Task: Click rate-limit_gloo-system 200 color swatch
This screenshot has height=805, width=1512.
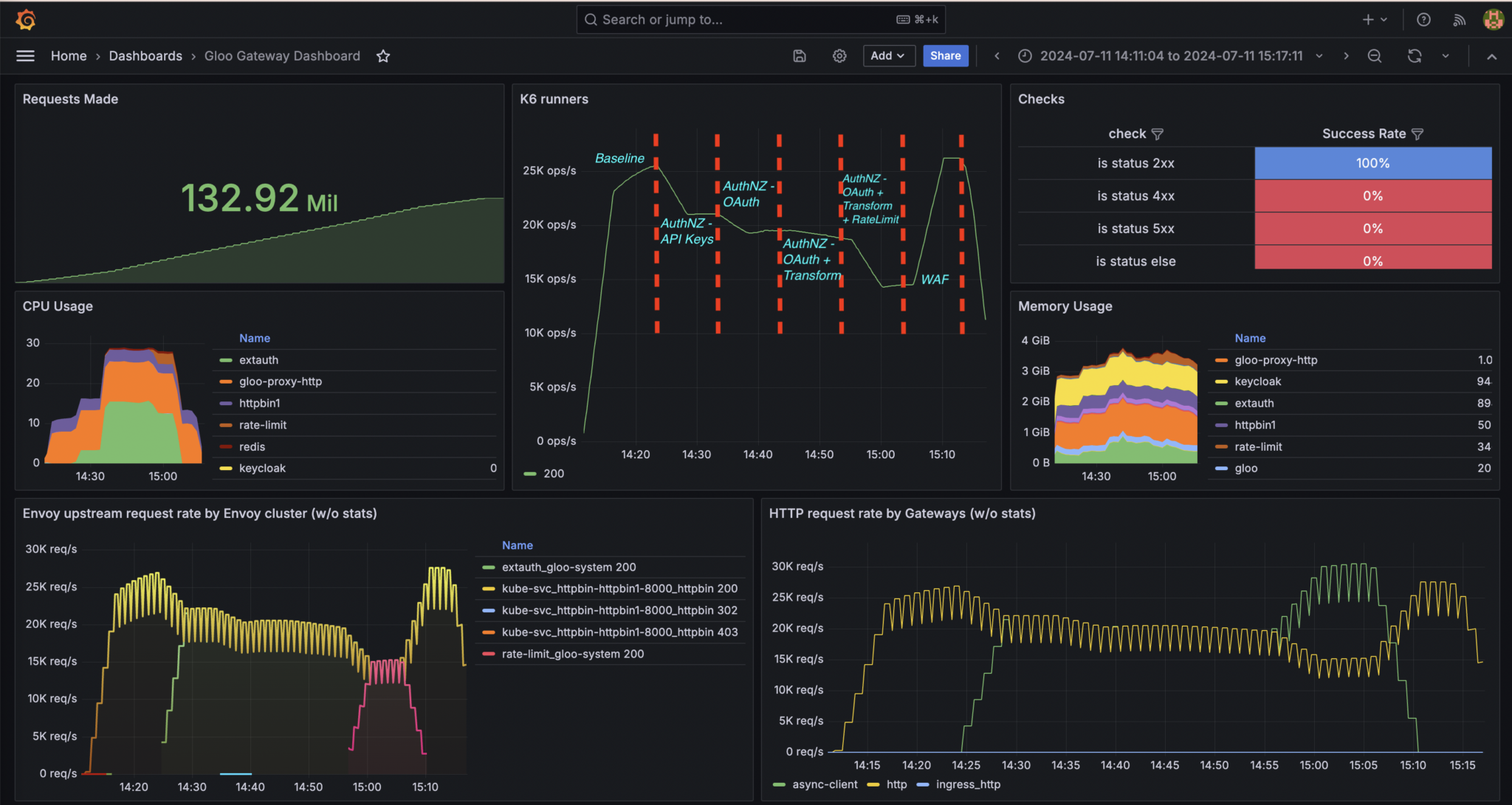Action: [489, 654]
